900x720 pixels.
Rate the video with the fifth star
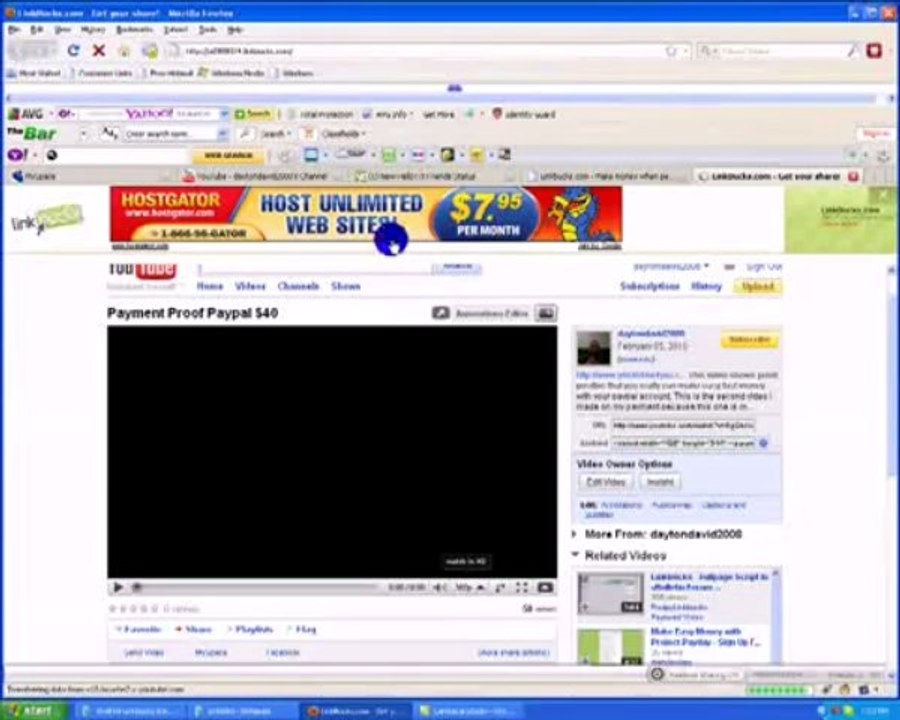[x=154, y=609]
